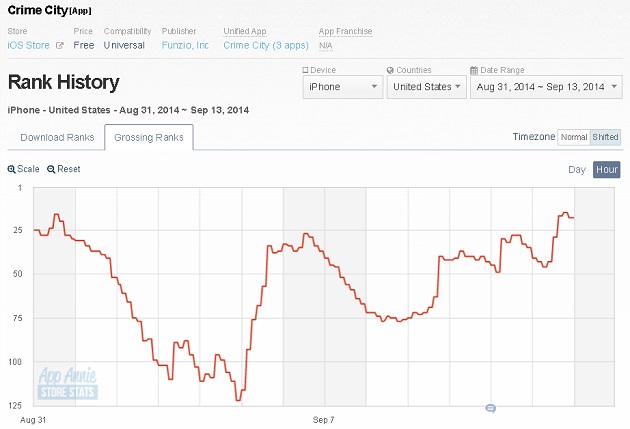Switch to the Grossing Ranks tab
The image size is (630, 429).
pyautogui.click(x=149, y=137)
